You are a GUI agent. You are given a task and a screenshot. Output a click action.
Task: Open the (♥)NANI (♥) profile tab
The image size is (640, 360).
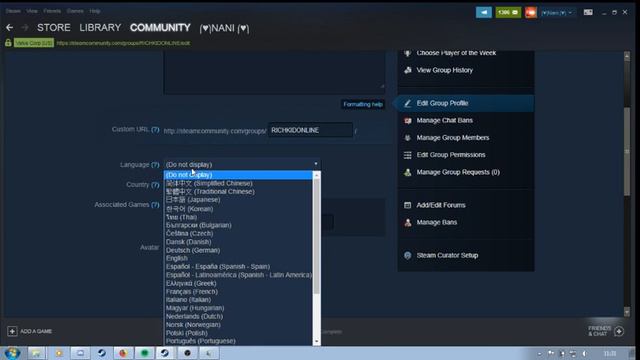point(224,28)
